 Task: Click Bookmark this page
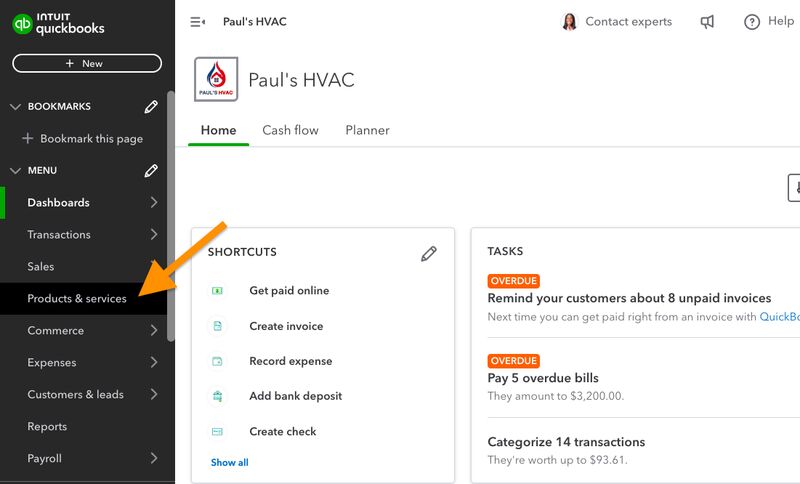point(83,139)
